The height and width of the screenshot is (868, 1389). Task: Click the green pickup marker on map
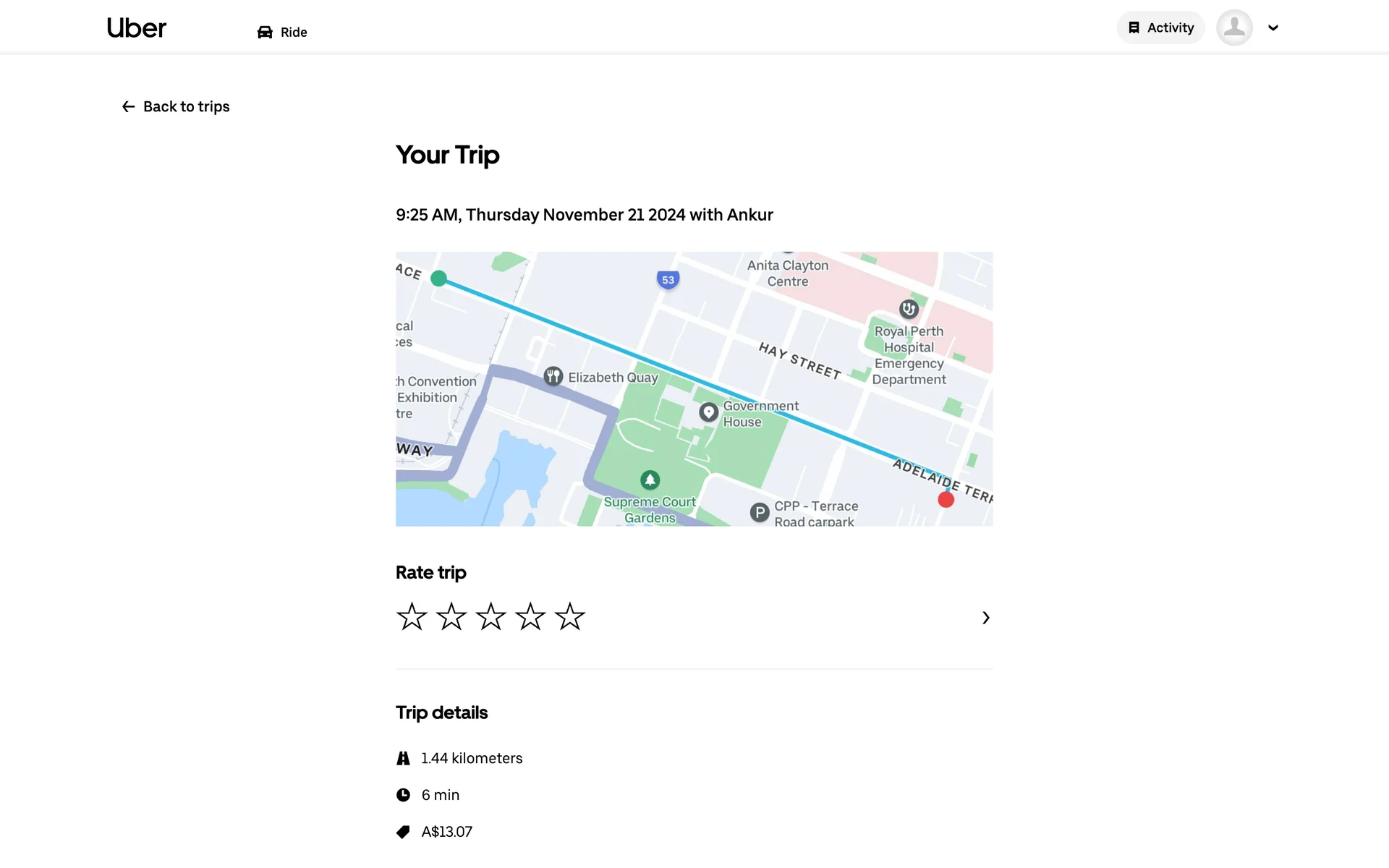(x=438, y=278)
